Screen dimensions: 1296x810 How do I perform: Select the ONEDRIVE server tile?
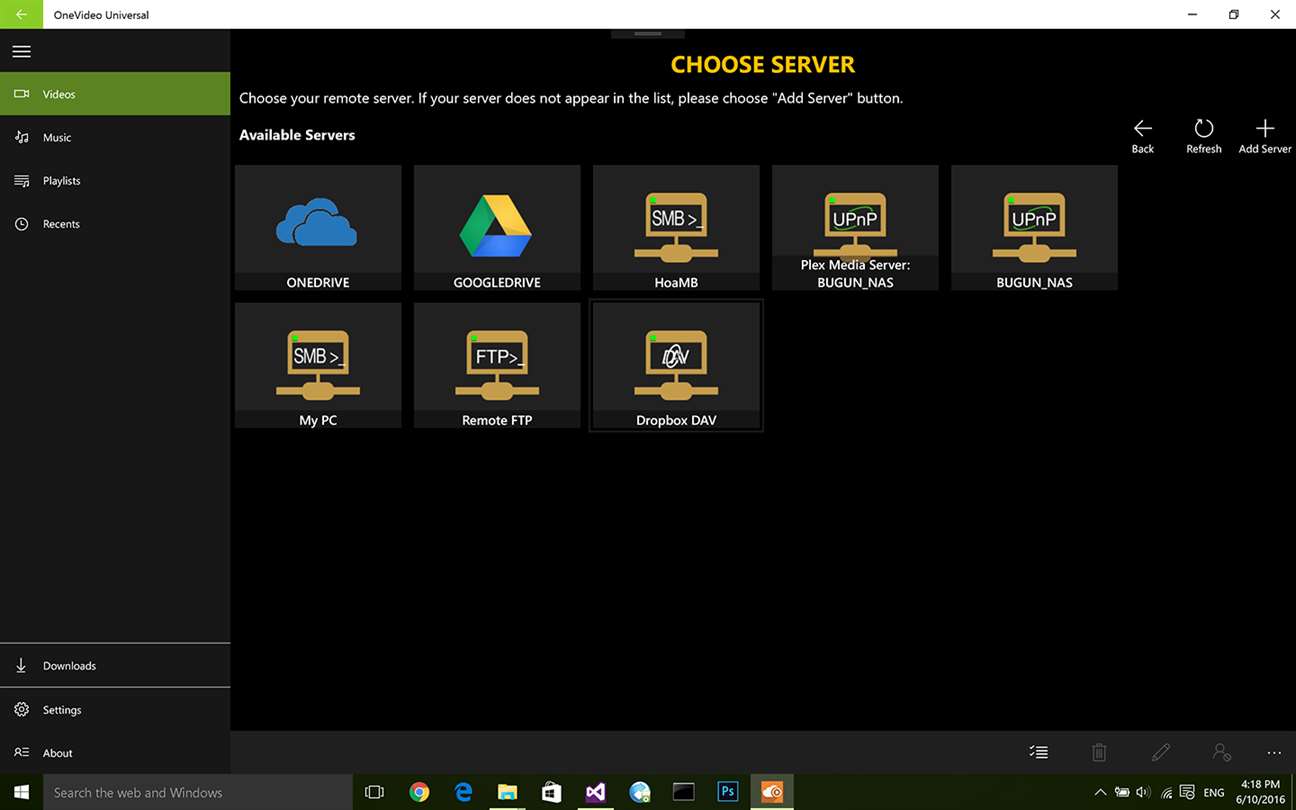318,228
